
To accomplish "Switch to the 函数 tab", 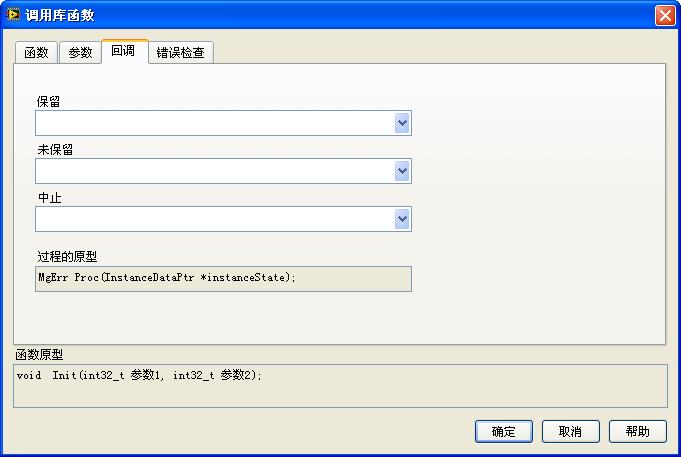I will pyautogui.click(x=36, y=53).
